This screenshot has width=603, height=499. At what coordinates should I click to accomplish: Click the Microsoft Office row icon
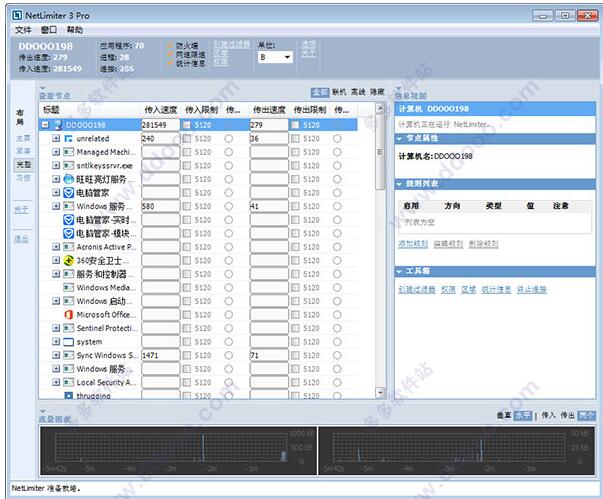pyautogui.click(x=68, y=314)
